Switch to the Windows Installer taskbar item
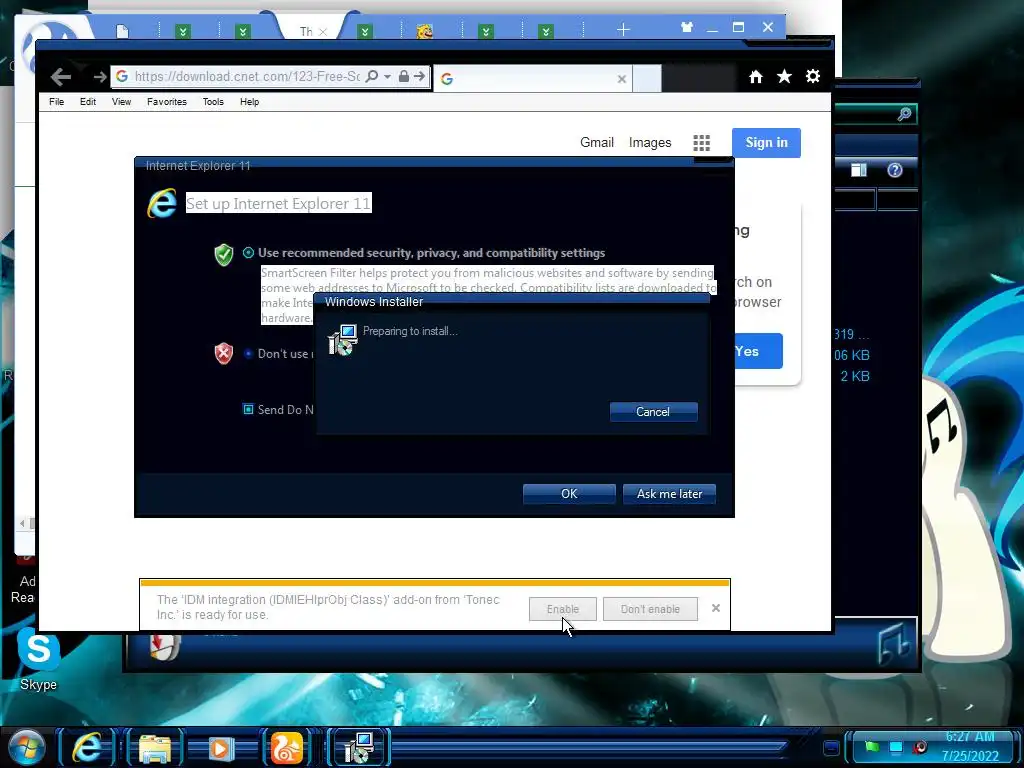 coord(359,748)
